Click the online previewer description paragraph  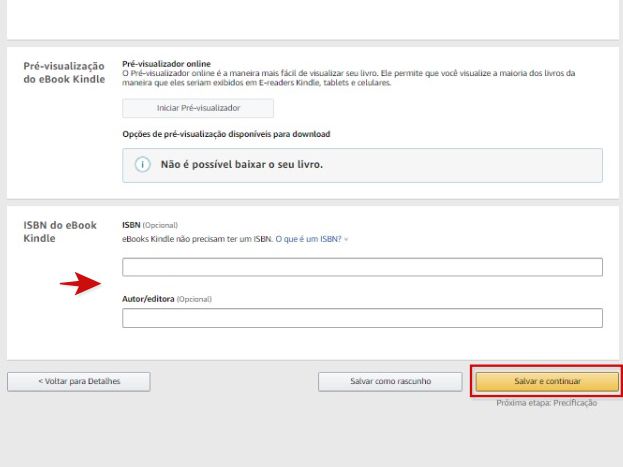(348, 78)
